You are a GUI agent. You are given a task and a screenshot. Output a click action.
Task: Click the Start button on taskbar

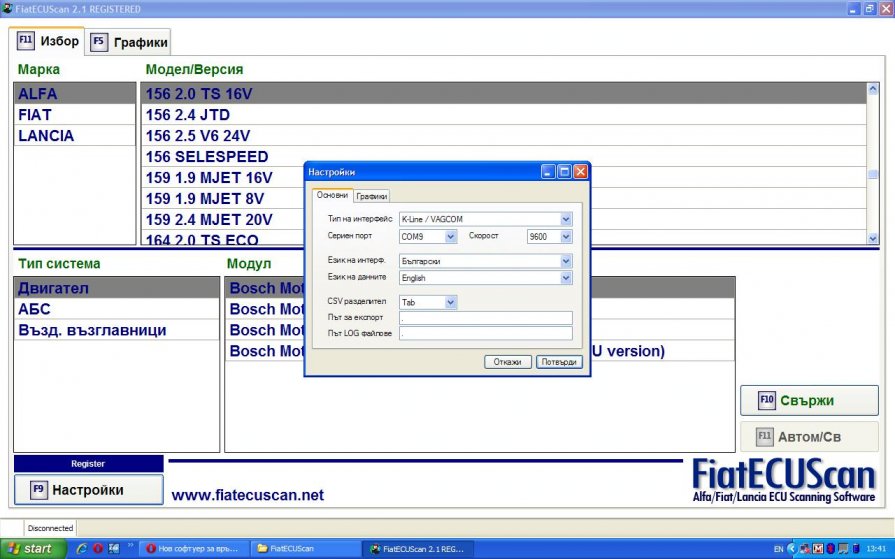point(32,548)
